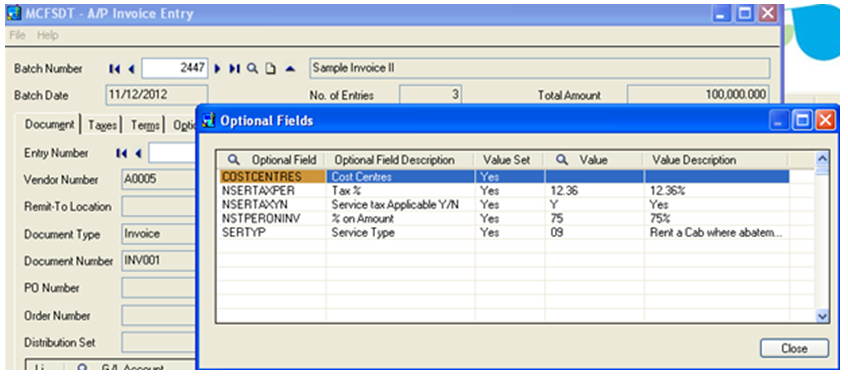Maximize the Optional Fields window

[x=803, y=121]
